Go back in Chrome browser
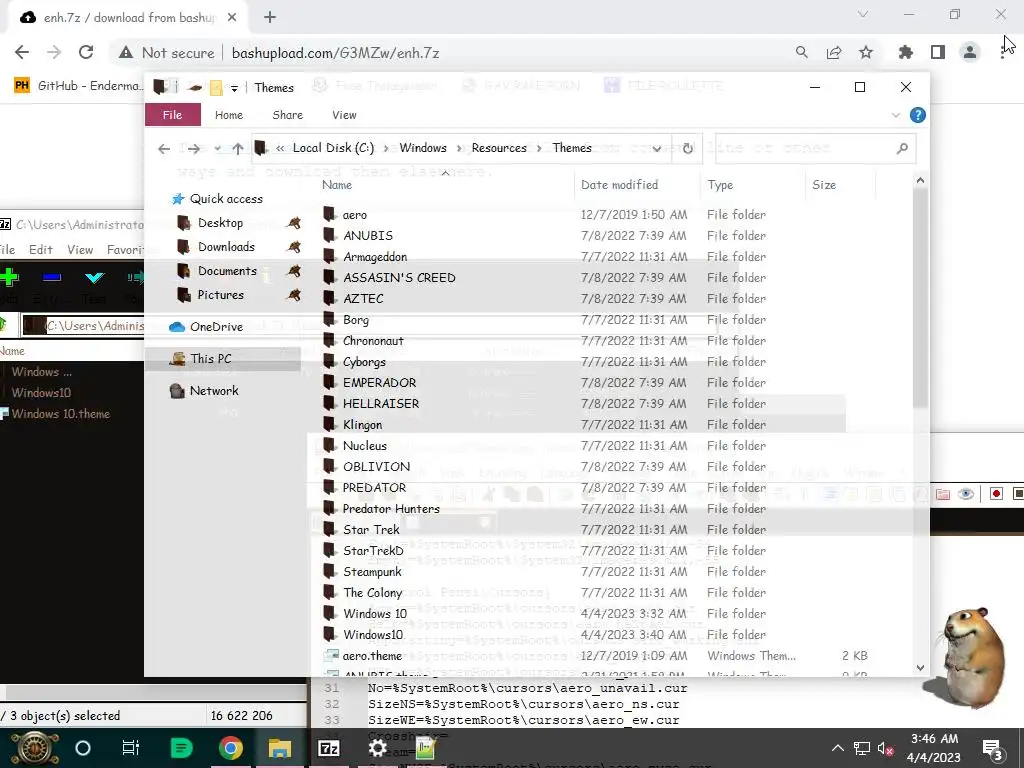 pos(22,52)
